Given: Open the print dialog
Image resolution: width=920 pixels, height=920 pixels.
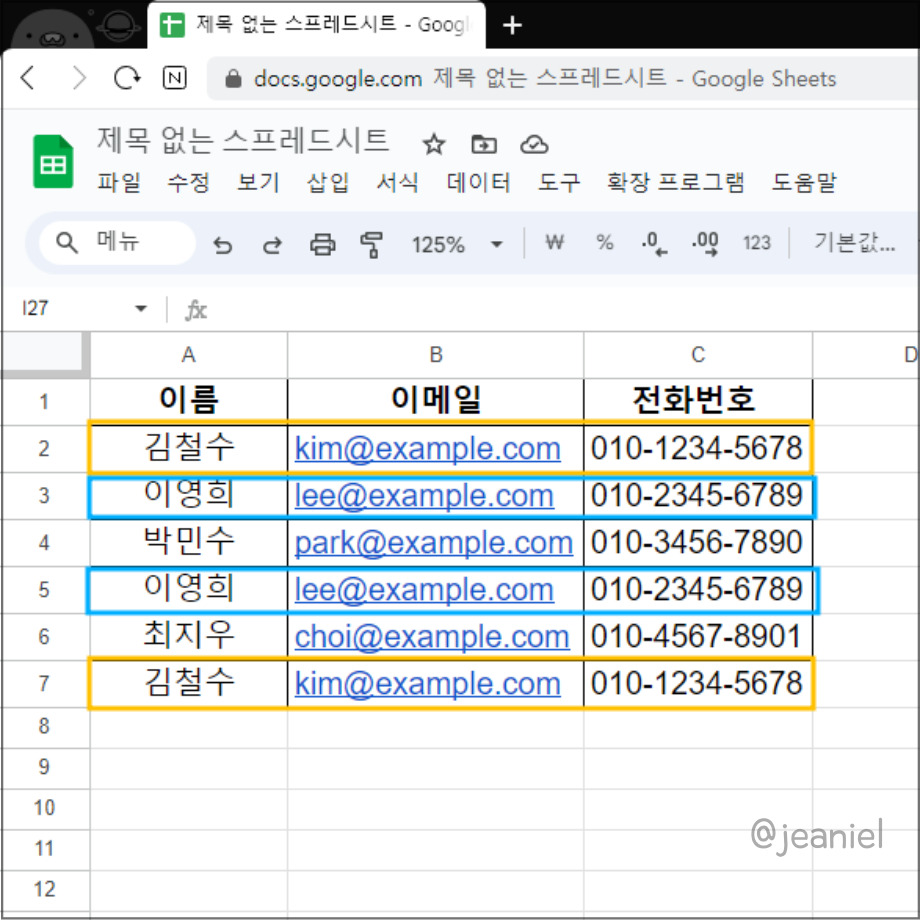Looking at the screenshot, I should (321, 243).
